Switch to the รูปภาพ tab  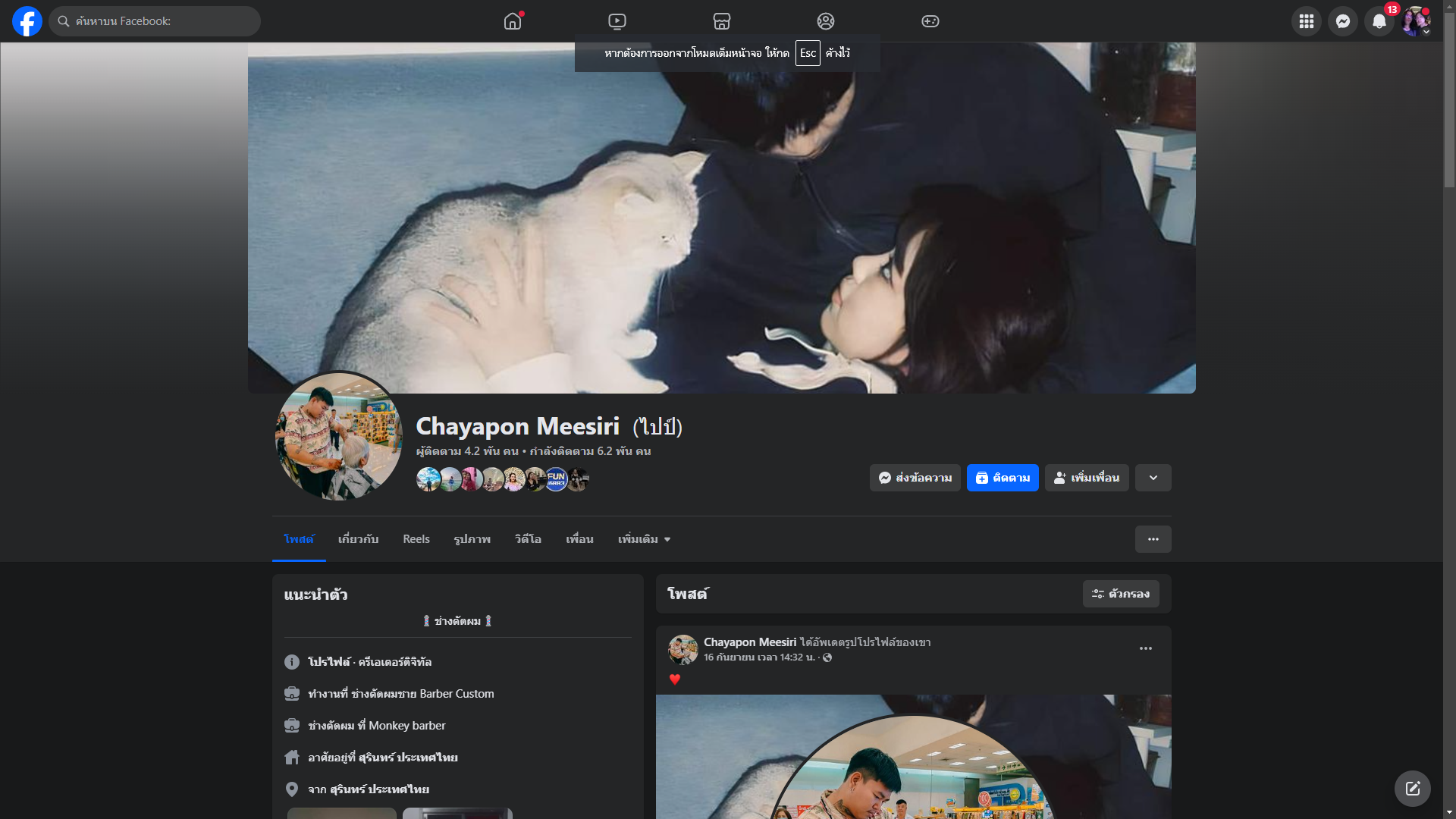point(472,539)
